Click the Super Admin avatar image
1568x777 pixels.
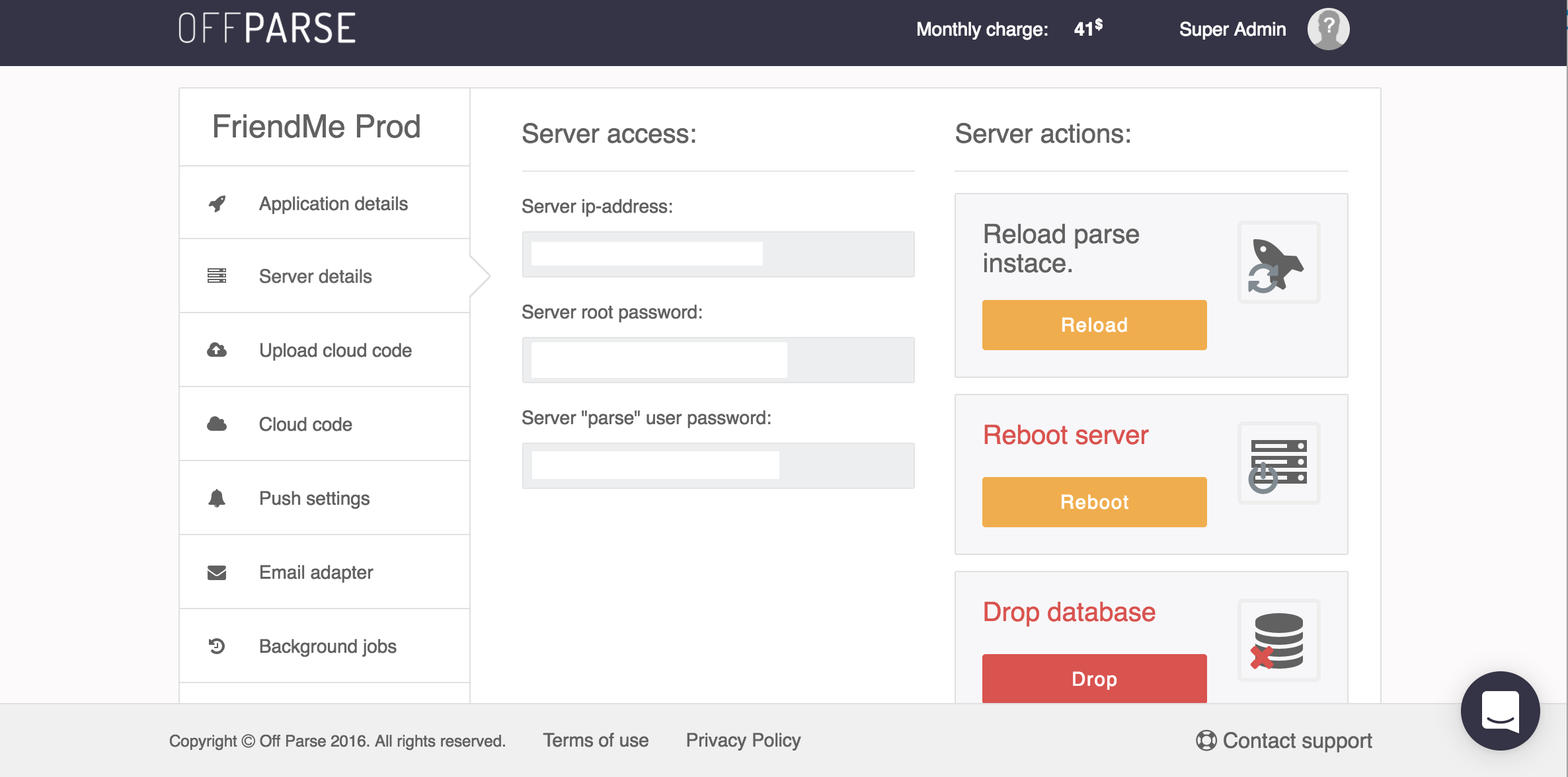click(1328, 29)
